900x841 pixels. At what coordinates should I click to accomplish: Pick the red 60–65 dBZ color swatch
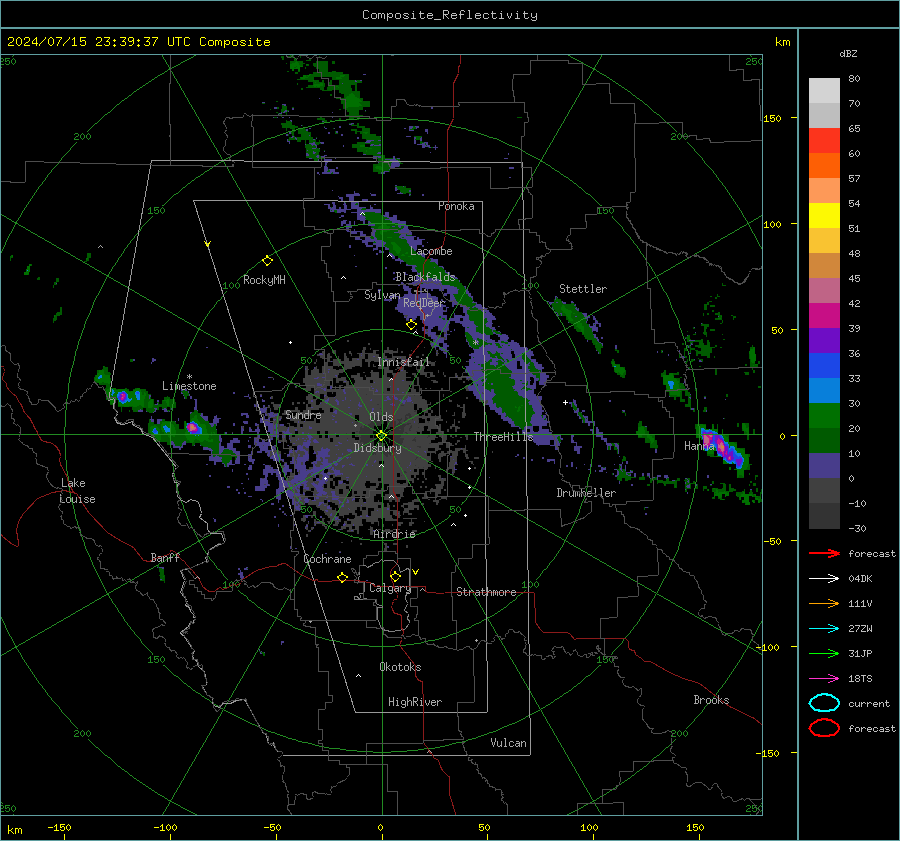tap(824, 141)
